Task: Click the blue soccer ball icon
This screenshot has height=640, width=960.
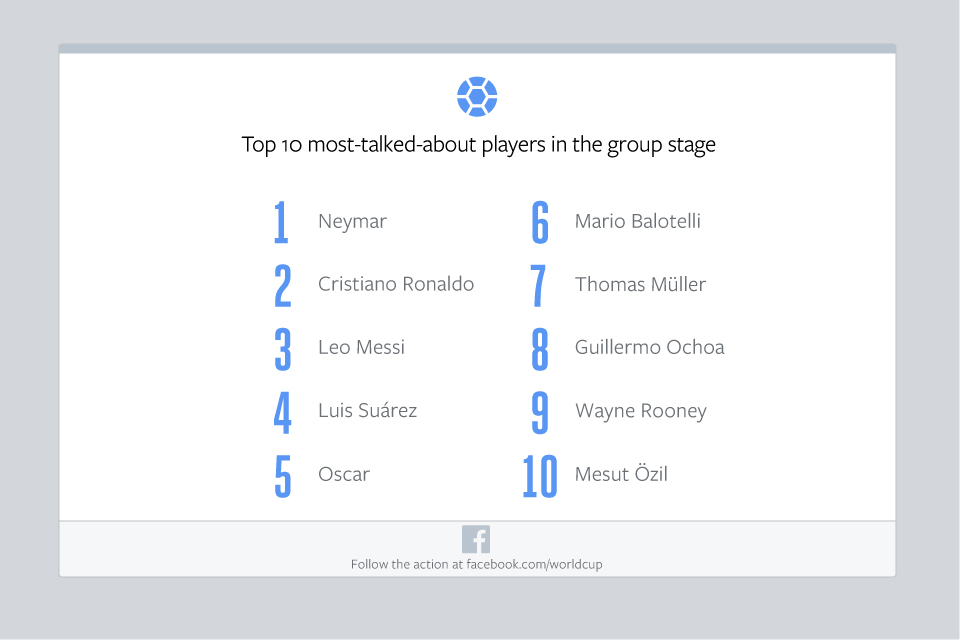Action: point(477,97)
